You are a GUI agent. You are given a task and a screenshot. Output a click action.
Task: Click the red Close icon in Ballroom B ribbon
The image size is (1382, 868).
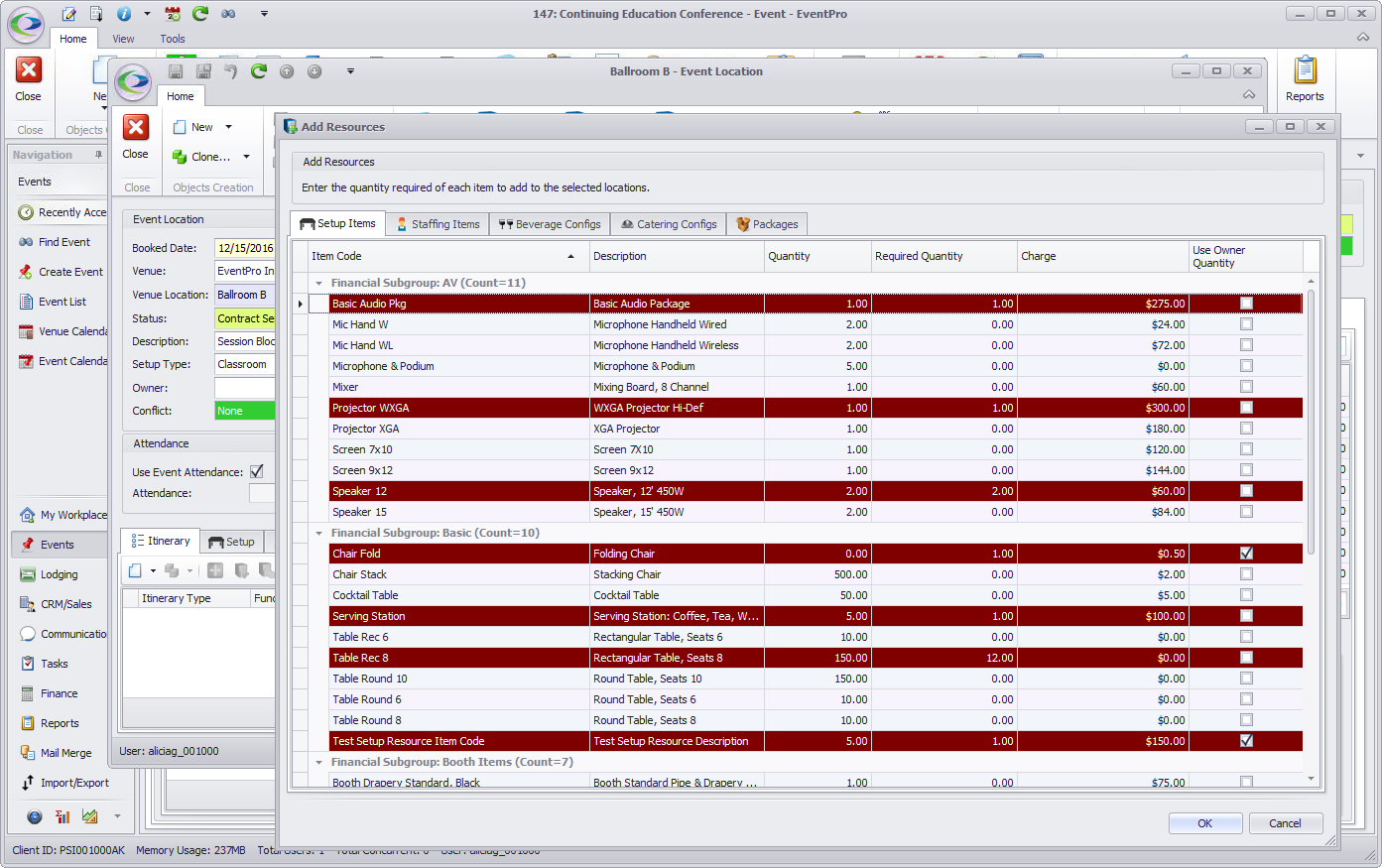[x=136, y=127]
